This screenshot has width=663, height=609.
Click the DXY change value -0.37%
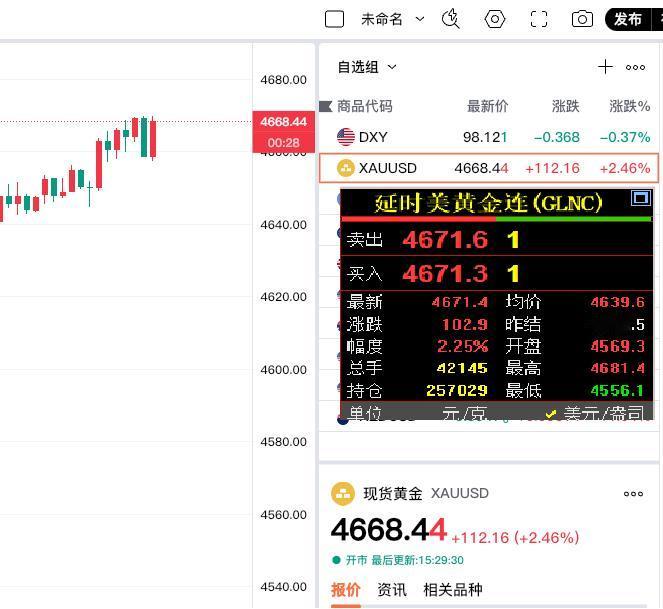[625, 137]
